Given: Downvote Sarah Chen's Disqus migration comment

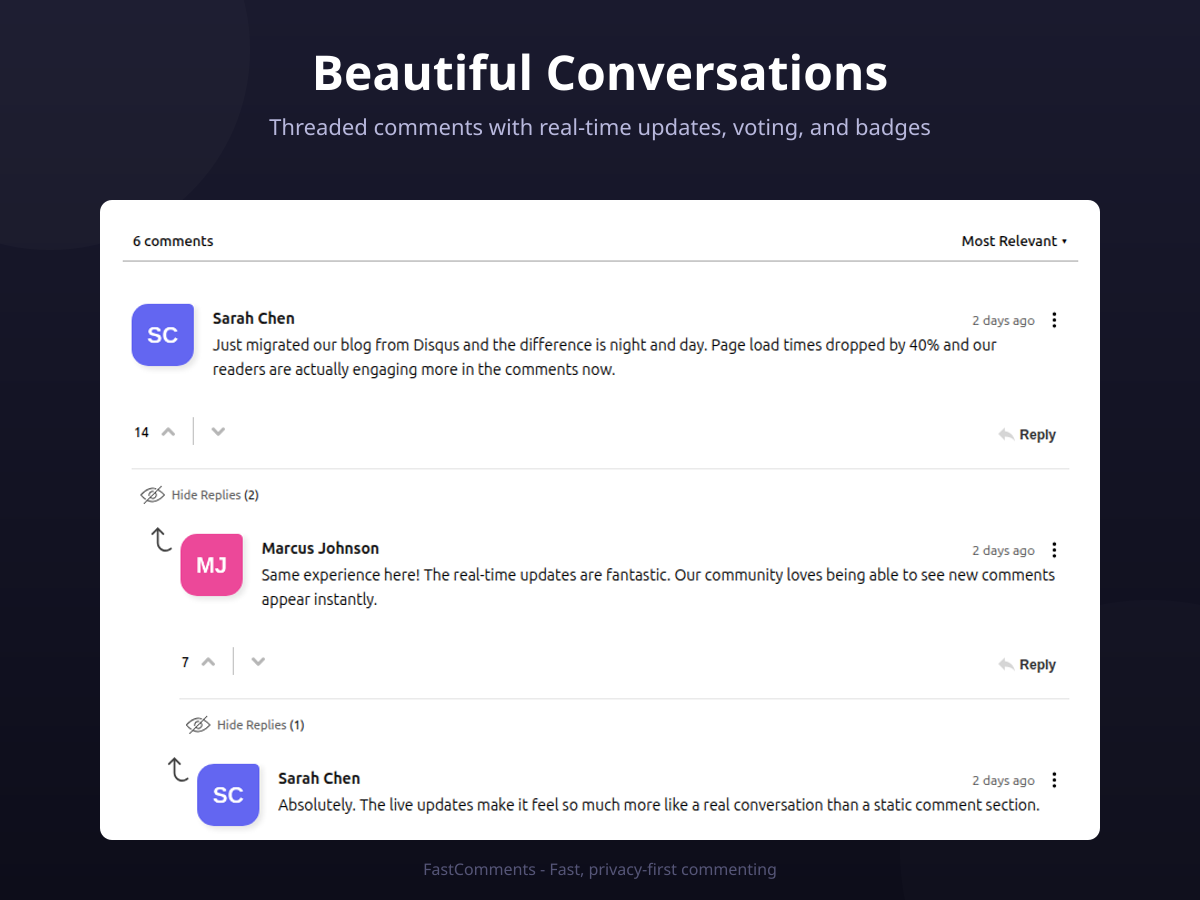Looking at the screenshot, I should tap(218, 432).
